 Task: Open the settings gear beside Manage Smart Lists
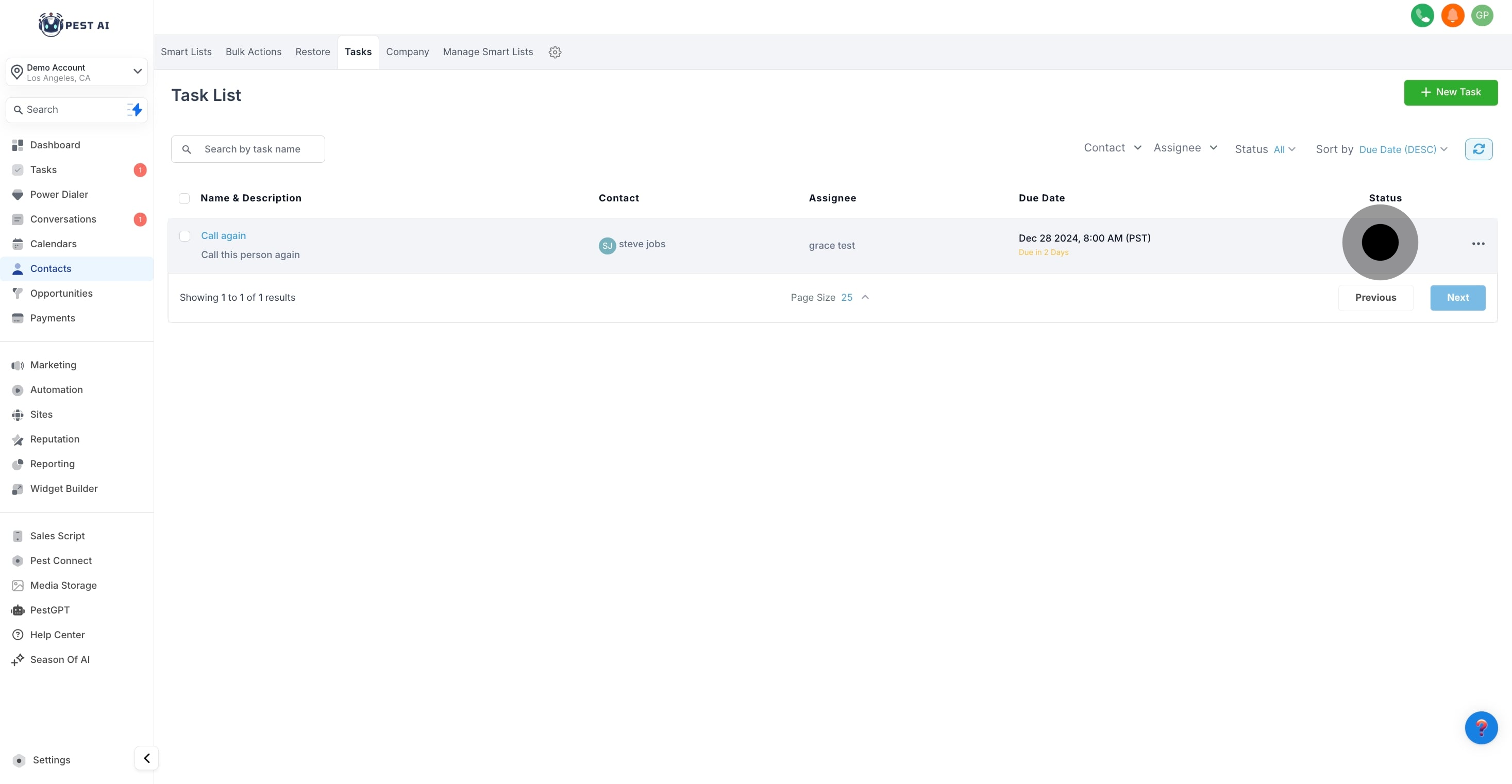coord(555,52)
